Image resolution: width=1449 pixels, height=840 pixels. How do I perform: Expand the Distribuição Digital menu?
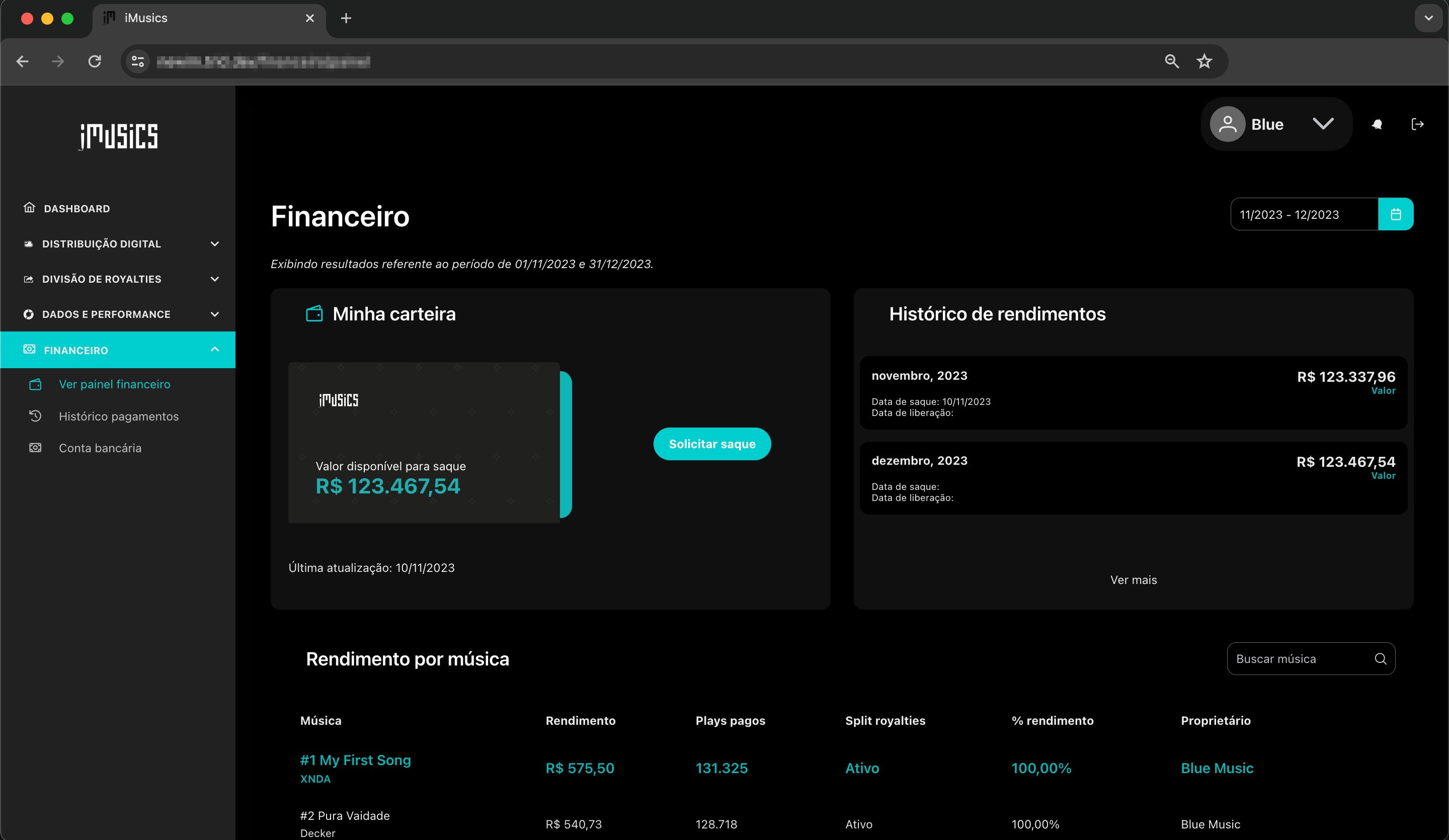coord(214,244)
